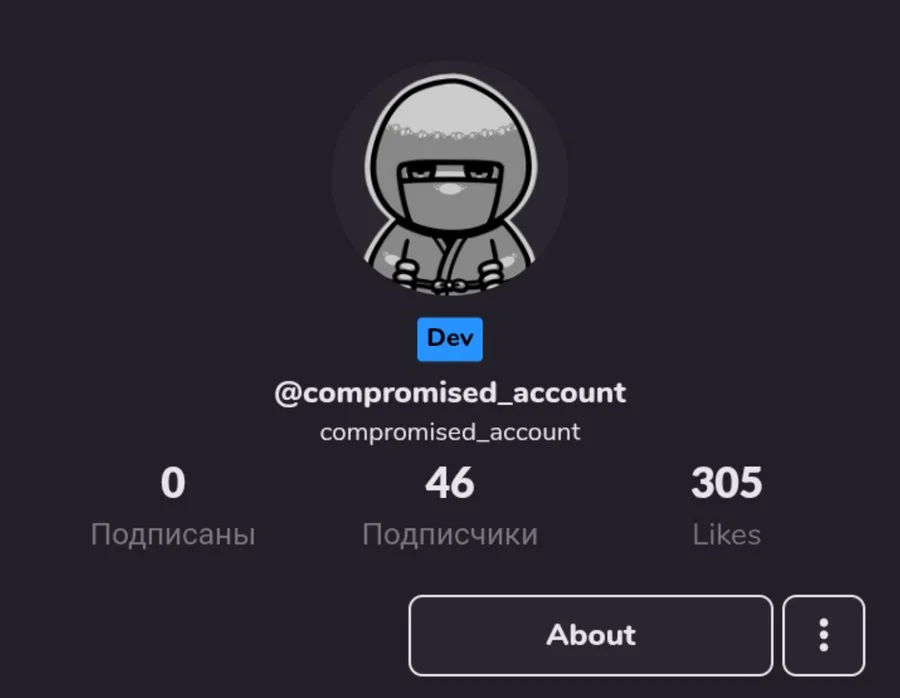The width and height of the screenshot is (900, 698).
Task: Expand options via the vertical ellipsis button
Action: point(823,635)
